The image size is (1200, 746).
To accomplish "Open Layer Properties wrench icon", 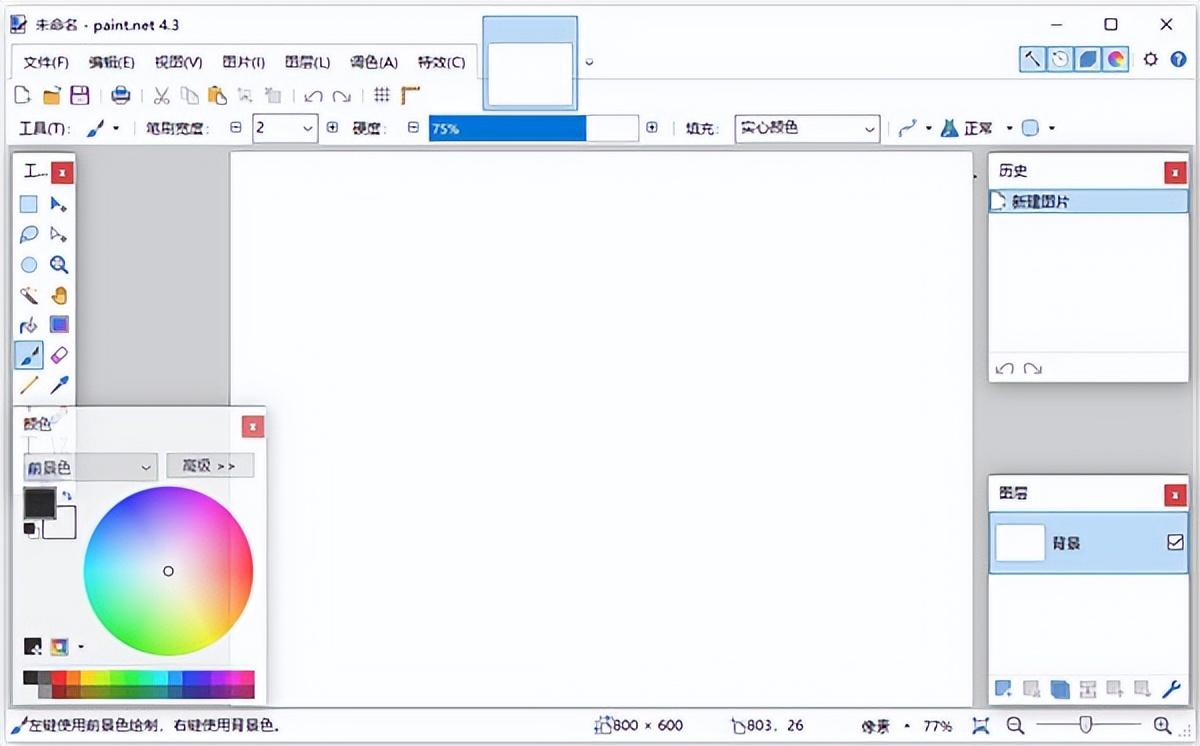I will pos(1171,688).
